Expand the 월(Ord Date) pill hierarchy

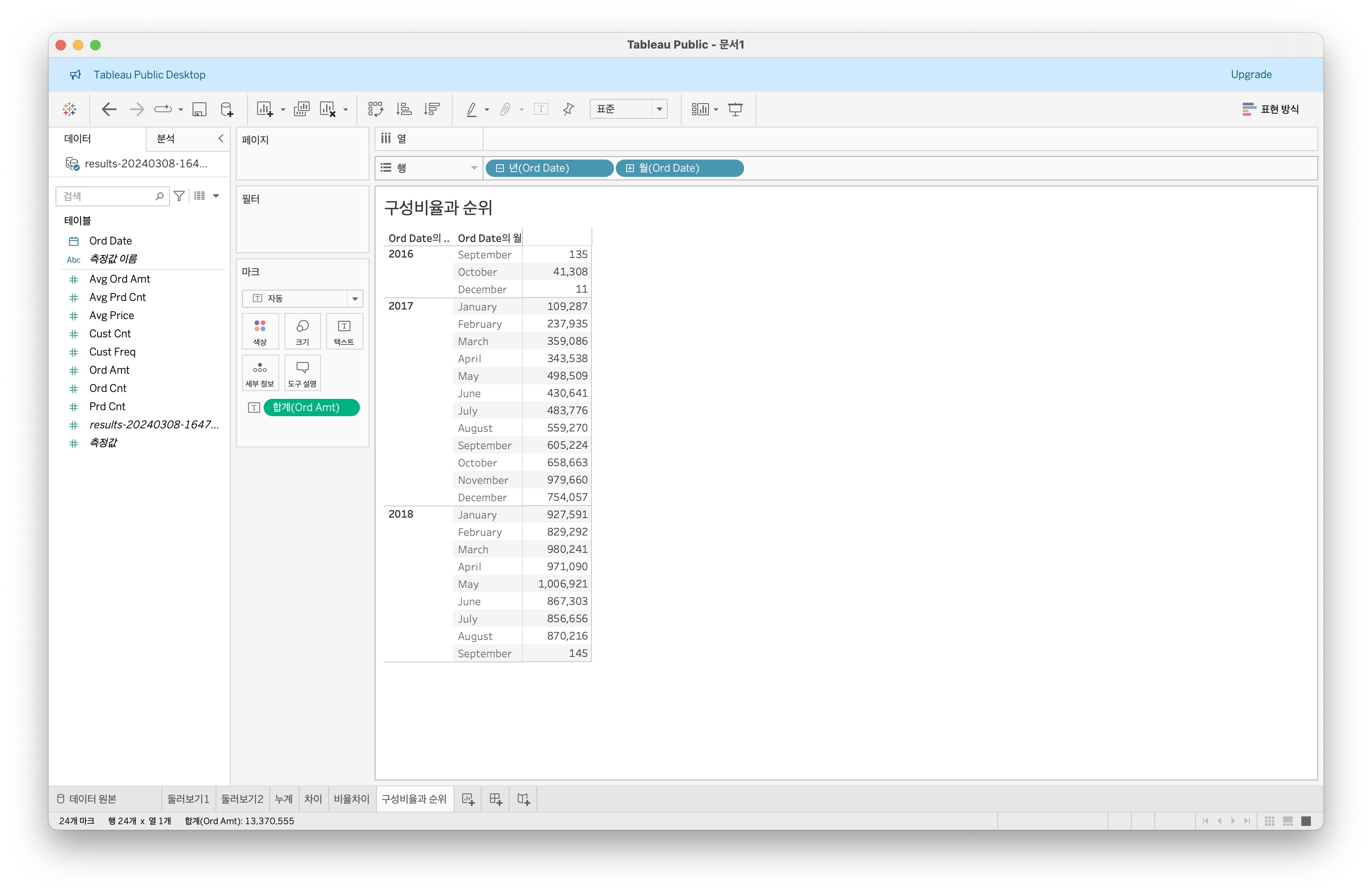point(630,168)
